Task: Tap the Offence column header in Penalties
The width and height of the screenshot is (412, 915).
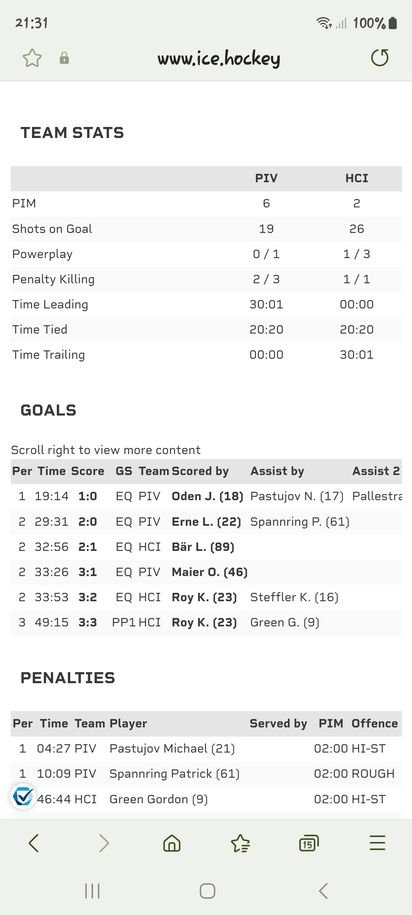Action: pyautogui.click(x=375, y=723)
